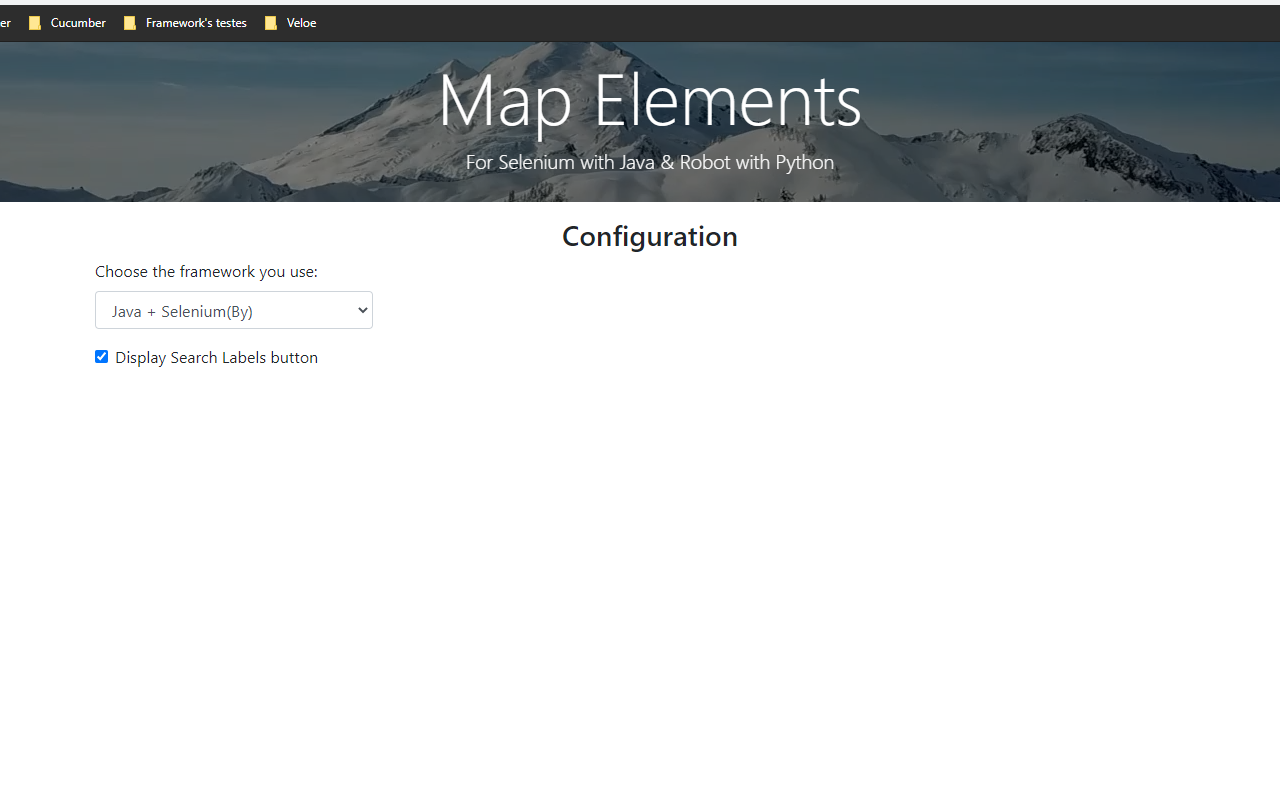Click the Choose the framework you use label
The width and height of the screenshot is (1280, 800).
click(206, 271)
